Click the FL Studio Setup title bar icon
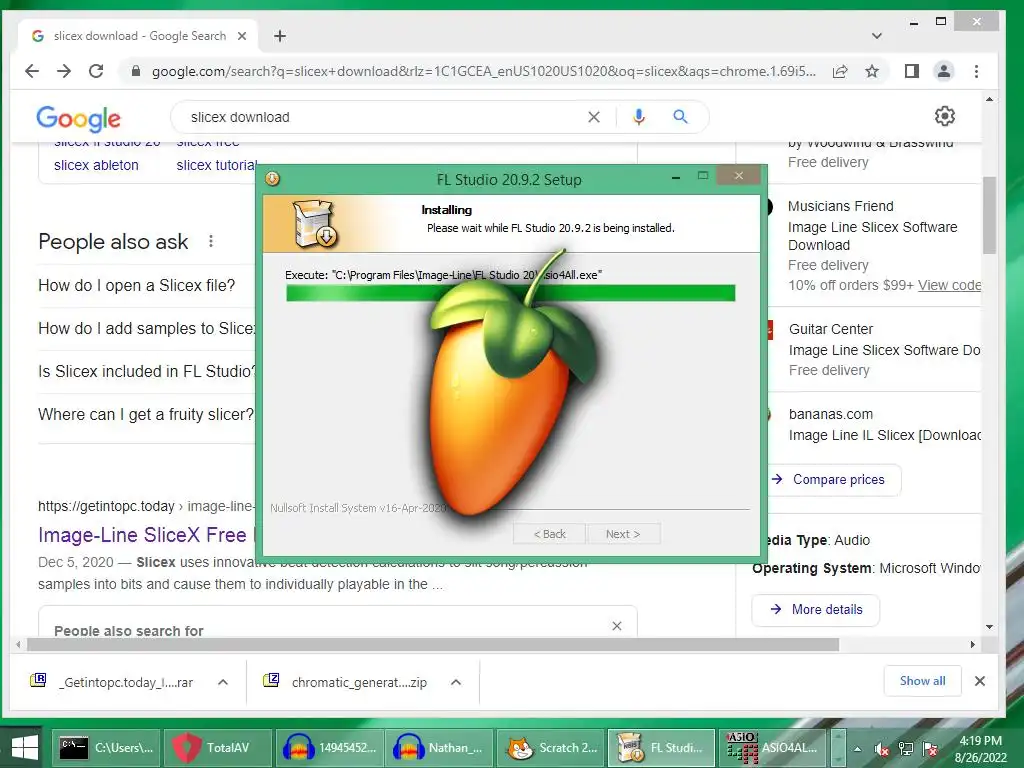 click(272, 178)
